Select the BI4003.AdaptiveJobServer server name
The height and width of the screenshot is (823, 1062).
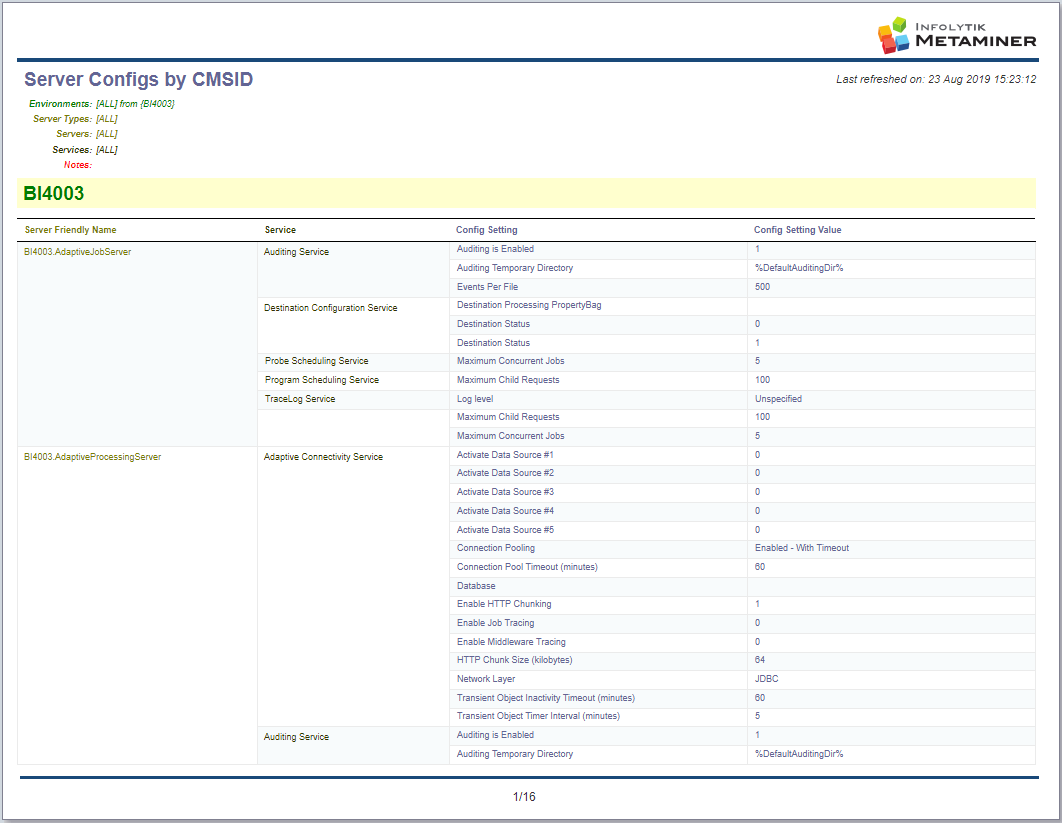pyautogui.click(x=77, y=252)
